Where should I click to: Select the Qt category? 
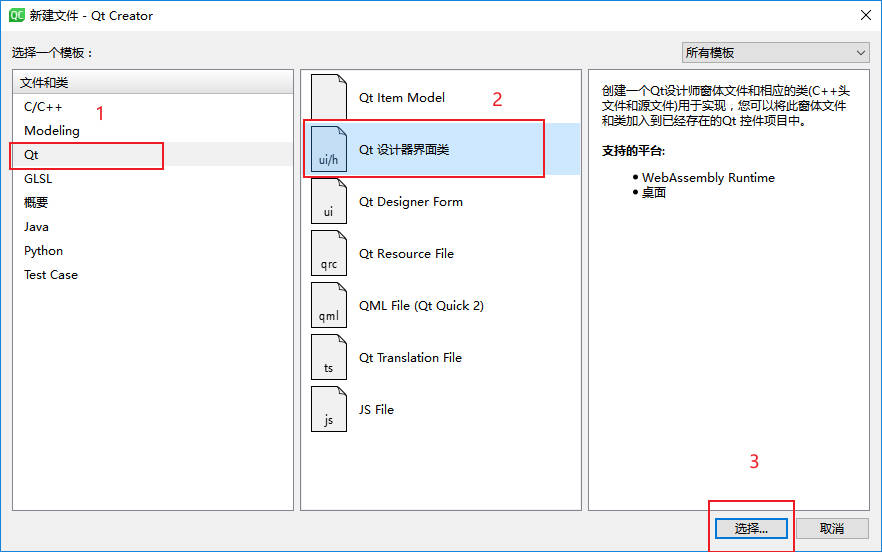[x=152, y=155]
